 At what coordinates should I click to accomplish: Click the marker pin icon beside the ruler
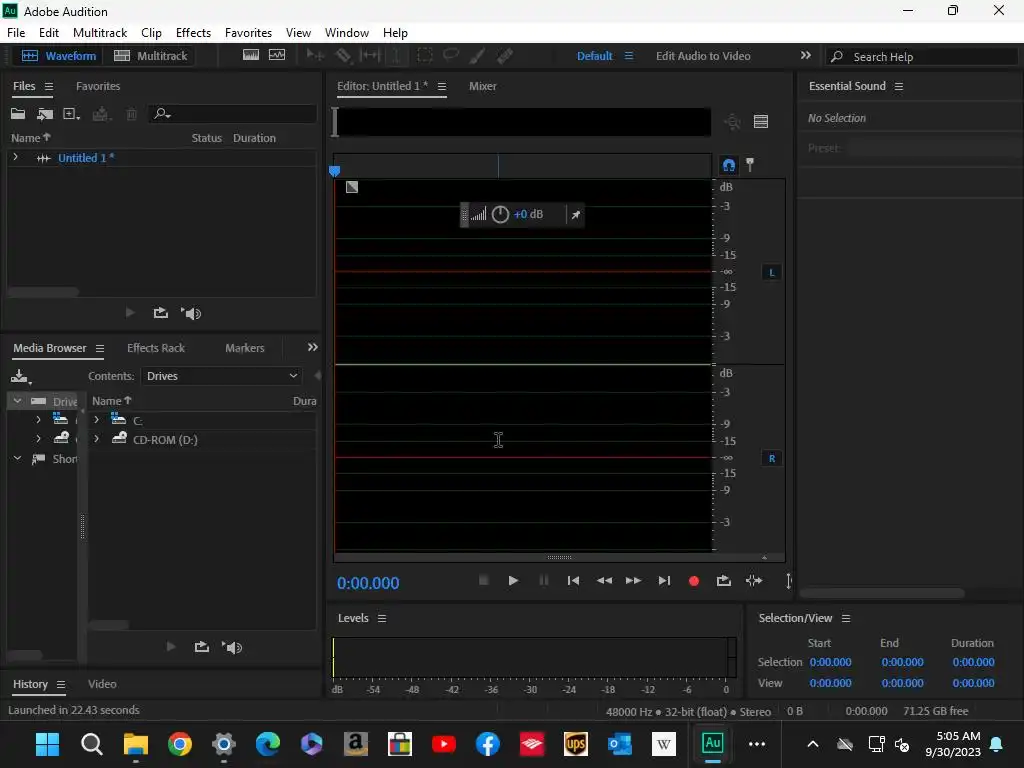pos(750,165)
